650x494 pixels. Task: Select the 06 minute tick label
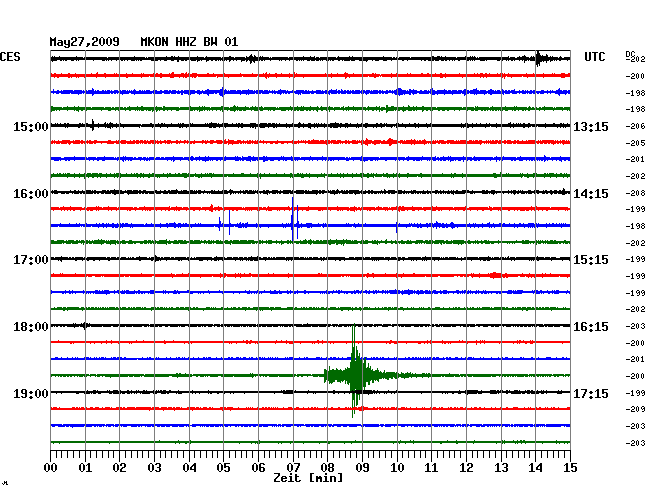(258, 468)
